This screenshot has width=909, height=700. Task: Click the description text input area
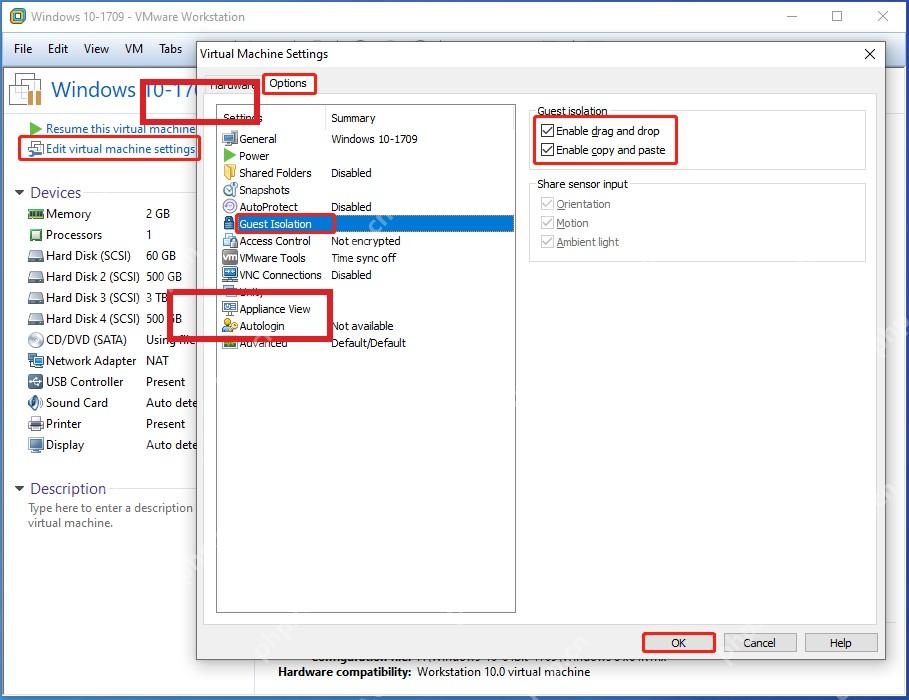[110, 515]
